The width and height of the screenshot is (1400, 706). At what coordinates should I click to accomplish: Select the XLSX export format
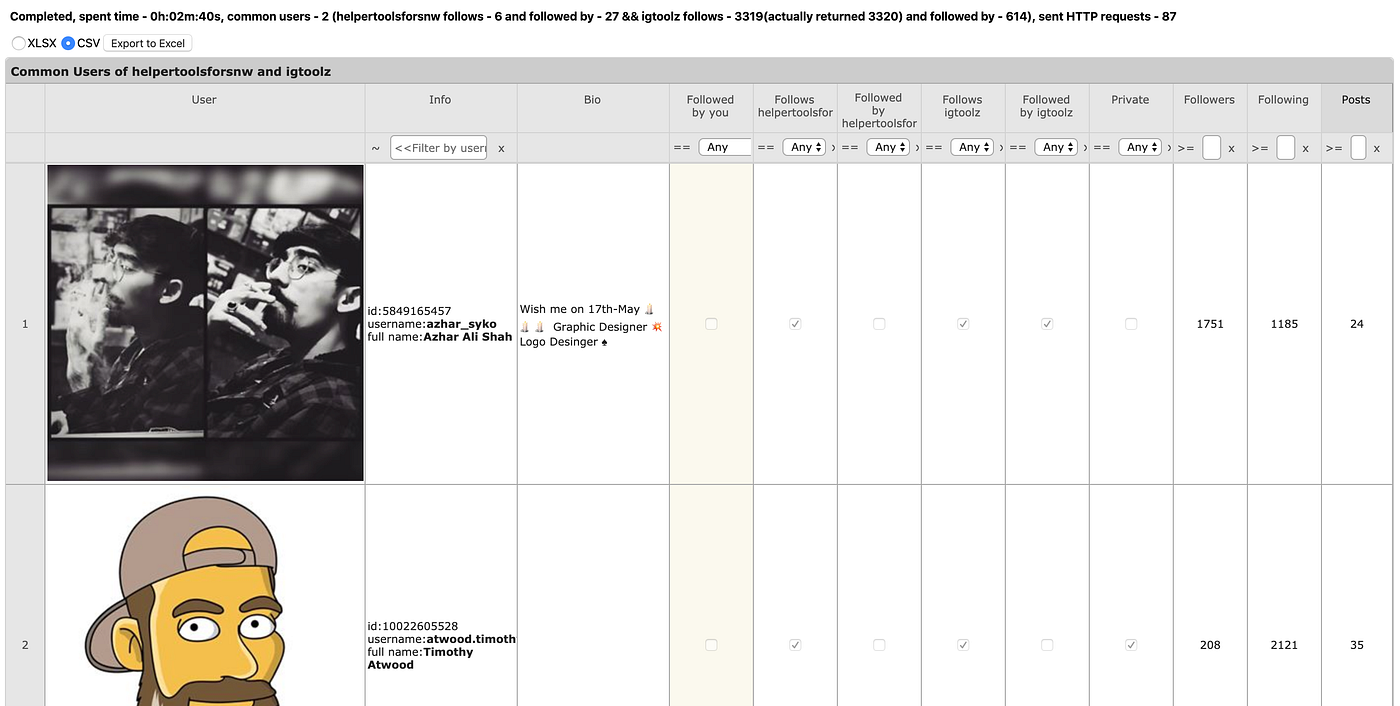(19, 43)
